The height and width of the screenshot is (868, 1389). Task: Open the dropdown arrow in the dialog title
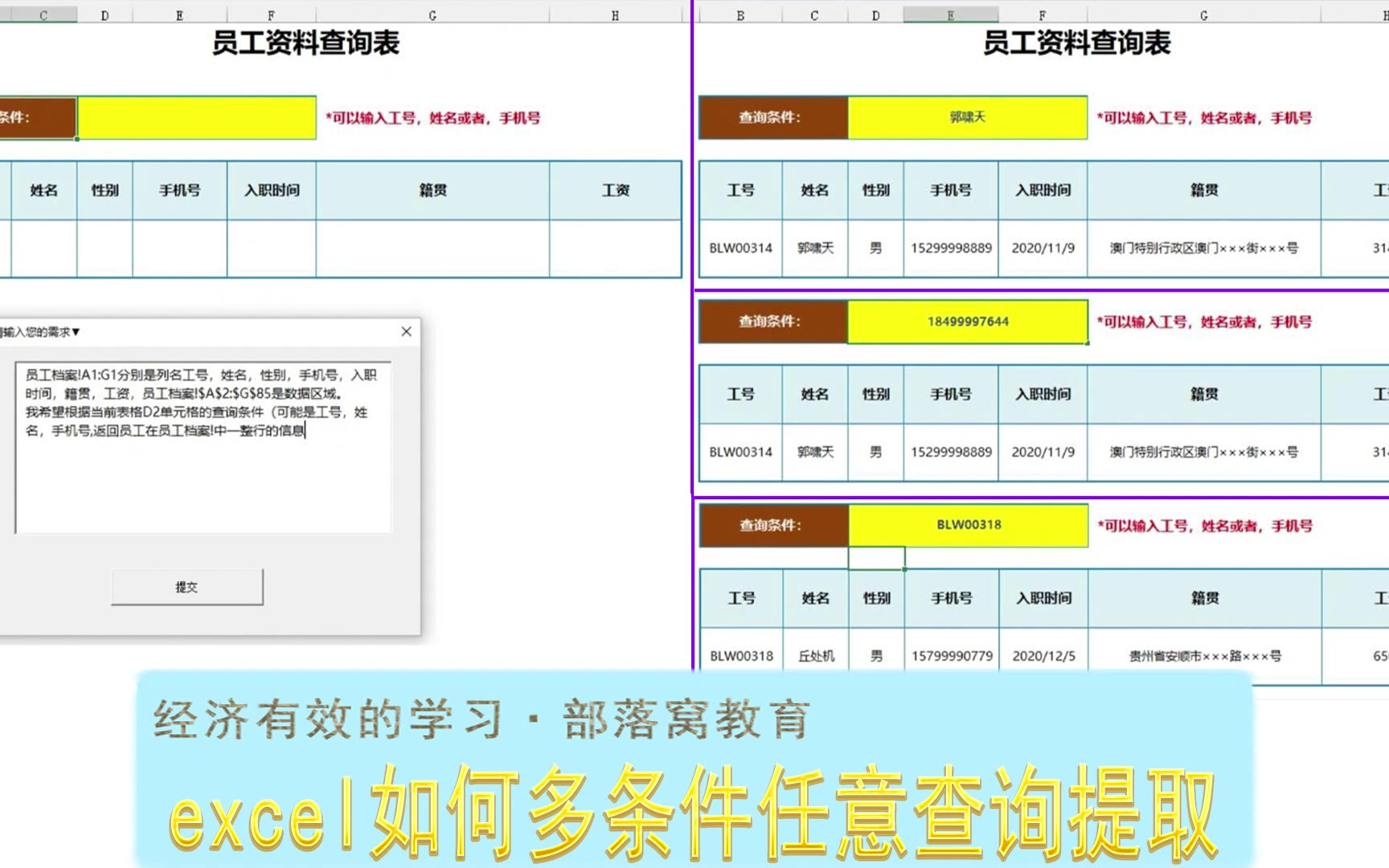click(x=76, y=332)
